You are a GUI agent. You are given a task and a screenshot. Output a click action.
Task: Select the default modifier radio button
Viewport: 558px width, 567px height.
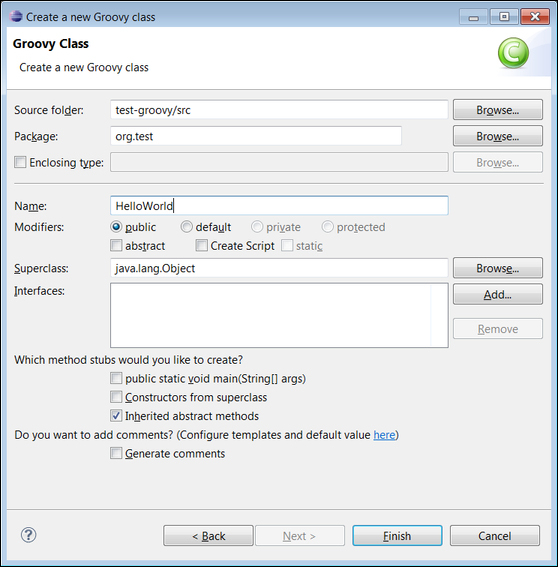[x=187, y=227]
